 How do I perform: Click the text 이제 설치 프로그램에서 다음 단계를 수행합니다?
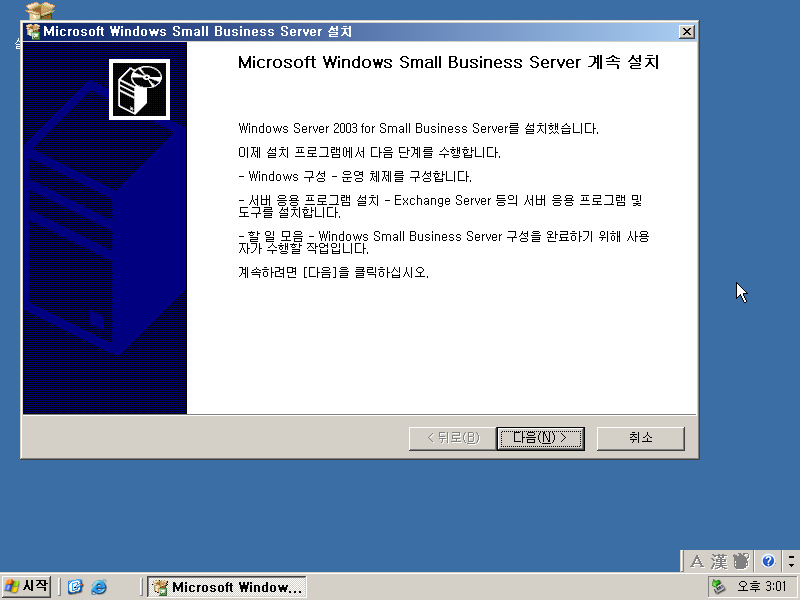(369, 152)
